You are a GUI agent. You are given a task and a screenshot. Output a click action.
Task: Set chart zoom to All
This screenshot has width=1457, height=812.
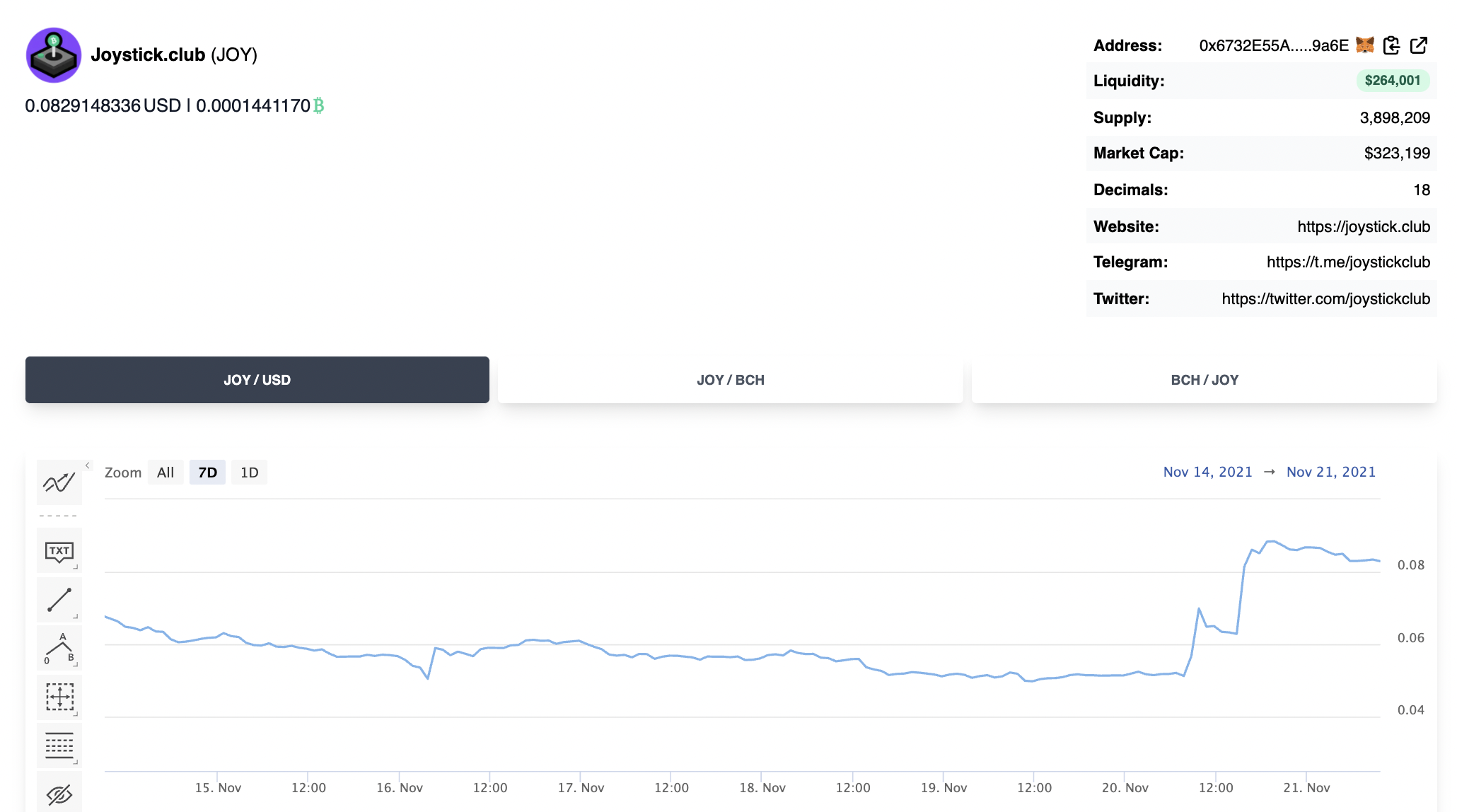tap(166, 472)
